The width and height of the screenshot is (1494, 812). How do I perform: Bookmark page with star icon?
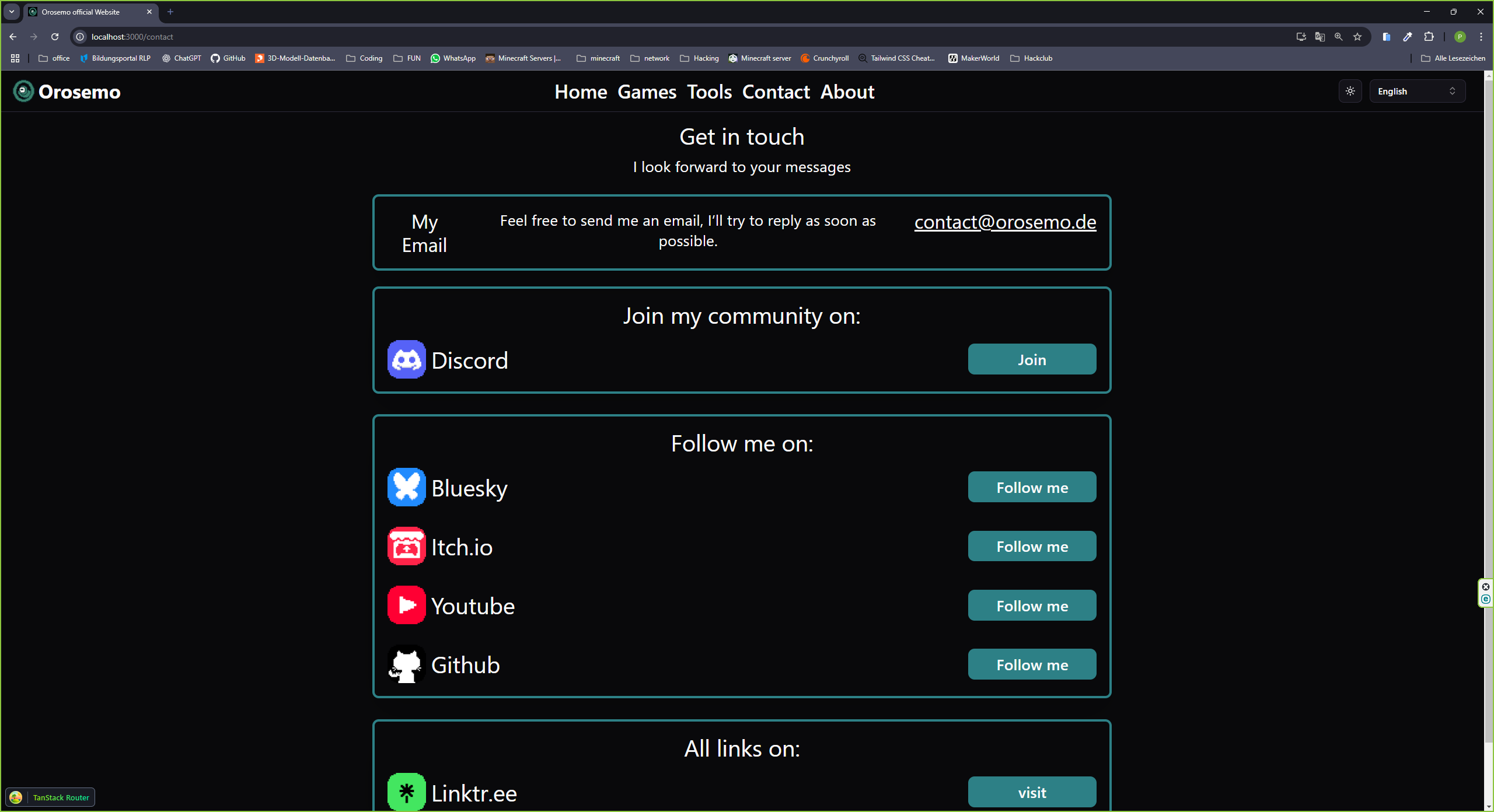(x=1357, y=37)
